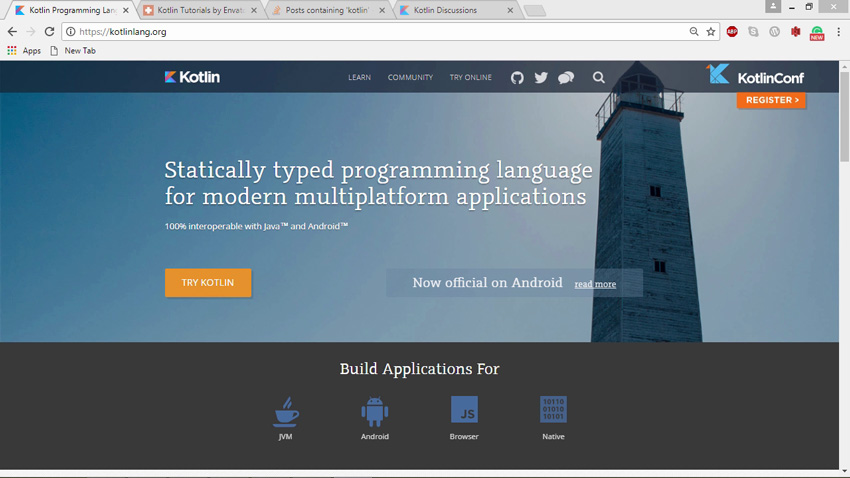Click the green NEW extension icon
850x478 pixels.
pos(817,33)
